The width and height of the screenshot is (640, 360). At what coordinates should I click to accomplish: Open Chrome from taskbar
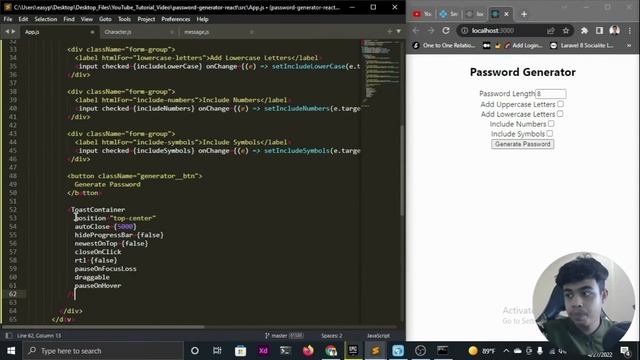[331, 351]
